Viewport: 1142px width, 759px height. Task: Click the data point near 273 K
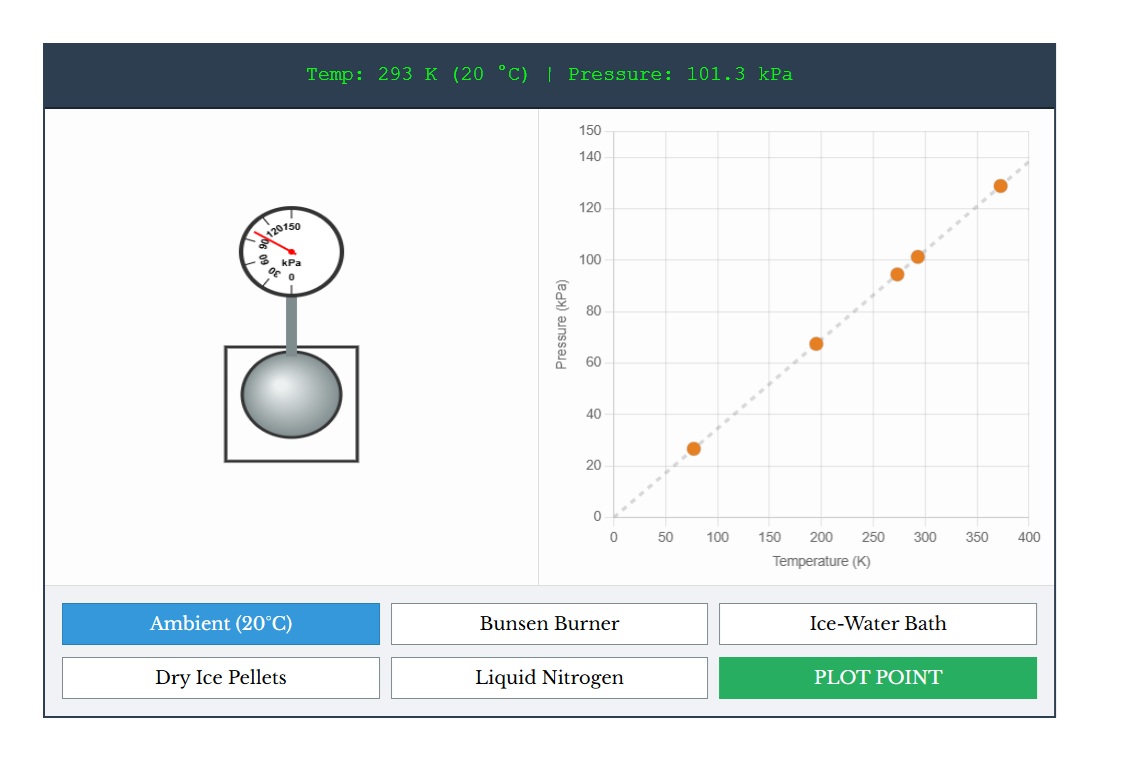tap(897, 275)
